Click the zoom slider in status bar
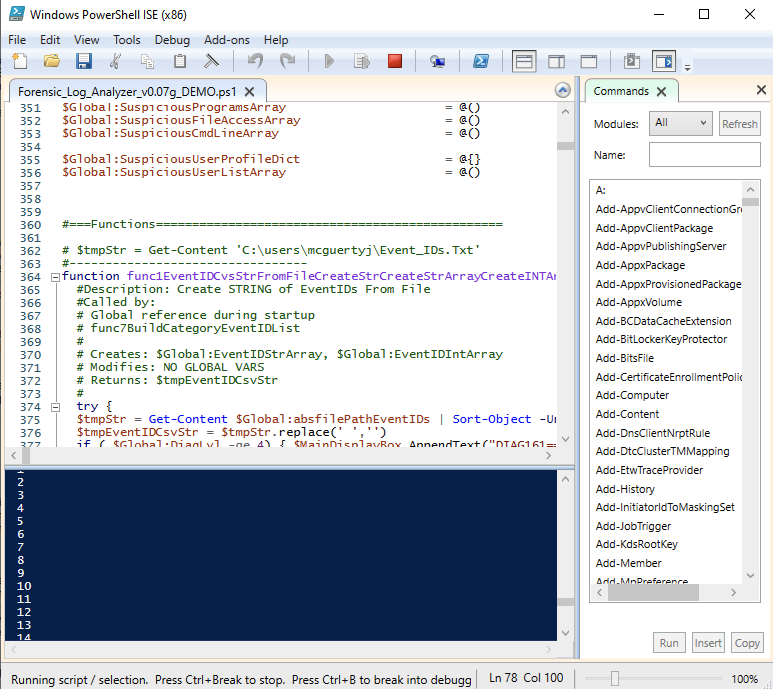773x689 pixels. 614,679
